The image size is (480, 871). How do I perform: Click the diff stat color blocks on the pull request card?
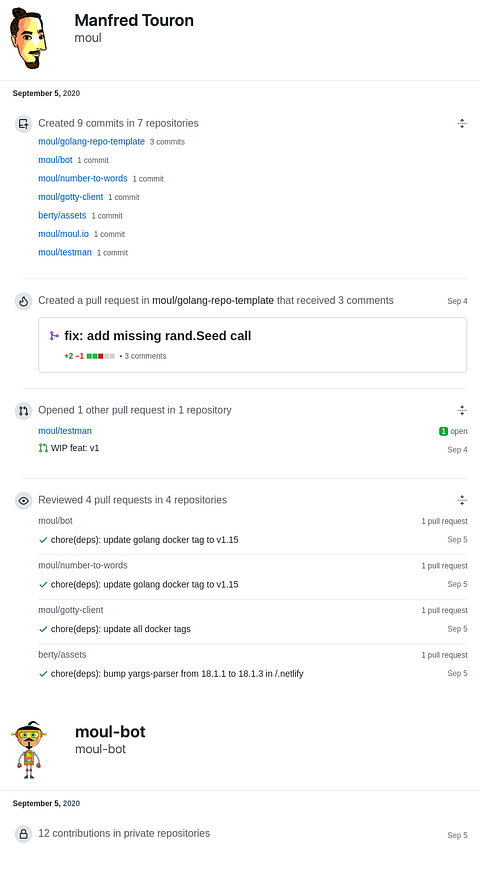(x=101, y=356)
